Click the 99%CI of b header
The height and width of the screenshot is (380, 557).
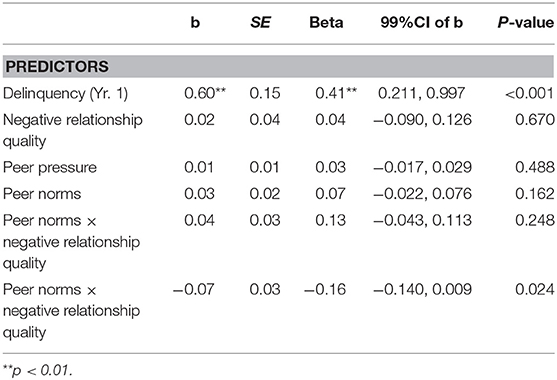[422, 23]
